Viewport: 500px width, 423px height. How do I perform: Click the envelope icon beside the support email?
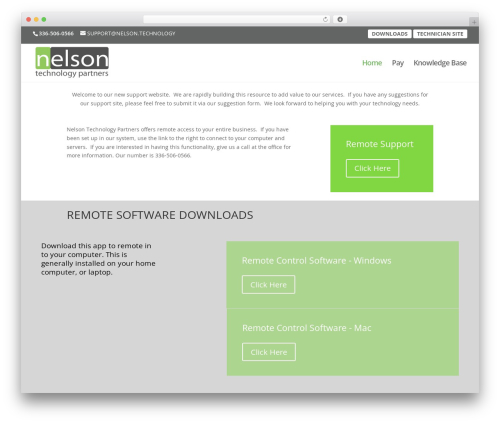[83, 33]
